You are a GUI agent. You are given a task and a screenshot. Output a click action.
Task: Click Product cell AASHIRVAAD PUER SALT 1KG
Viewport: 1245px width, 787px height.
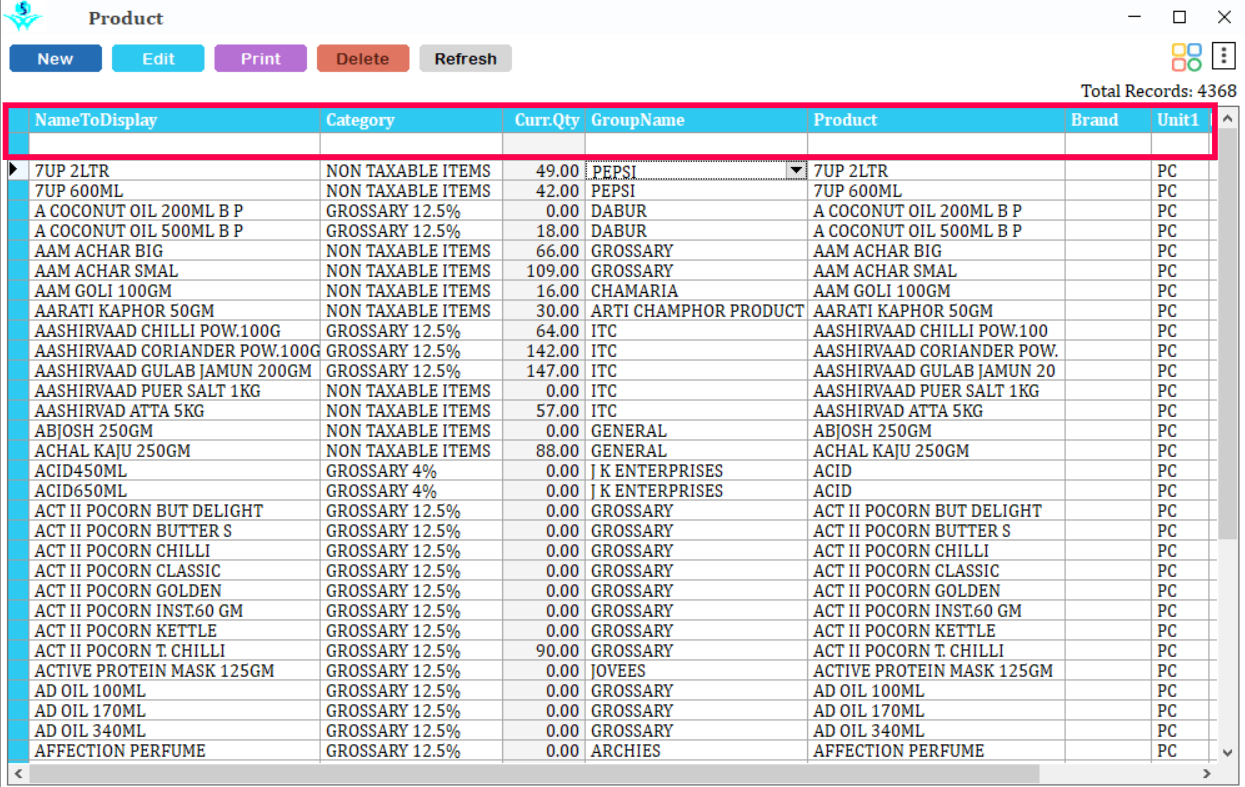tap(936, 391)
